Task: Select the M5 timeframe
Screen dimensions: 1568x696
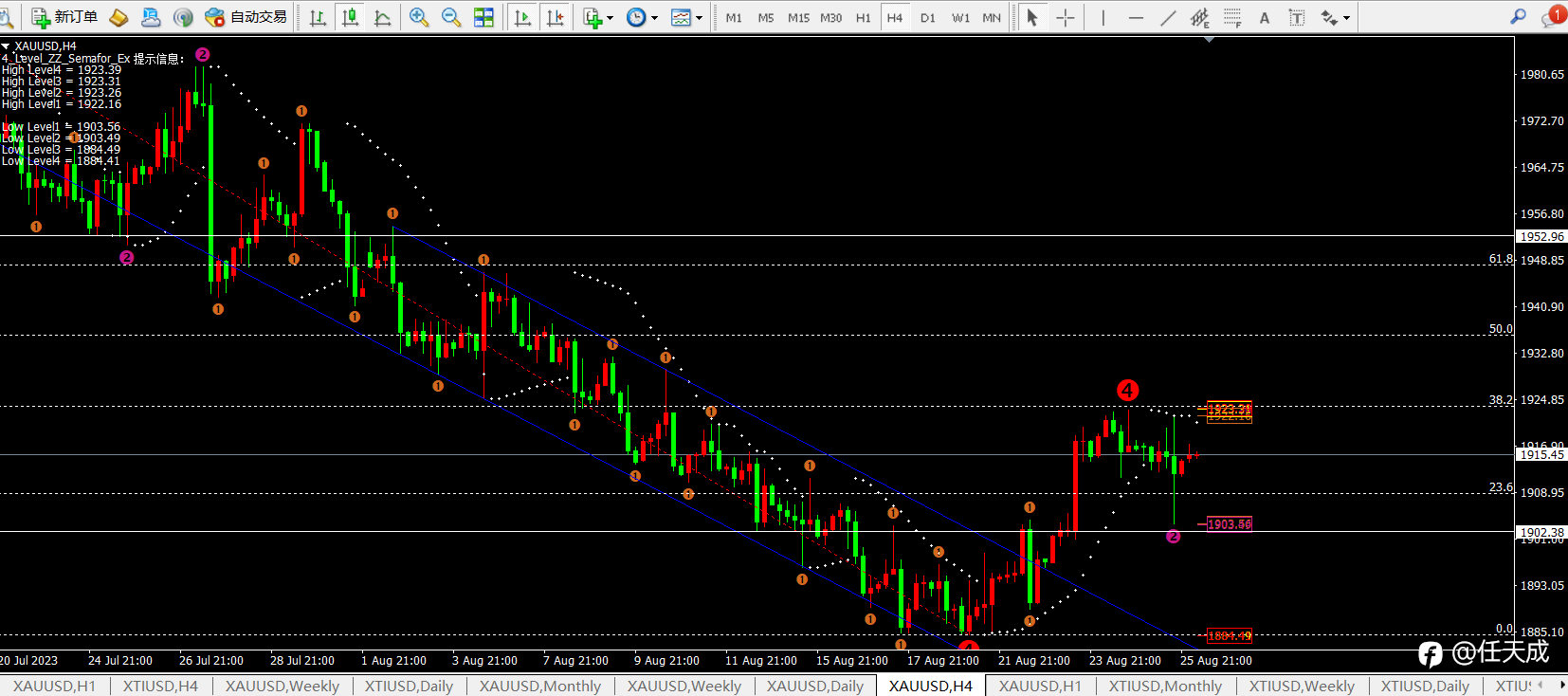Action: point(766,17)
